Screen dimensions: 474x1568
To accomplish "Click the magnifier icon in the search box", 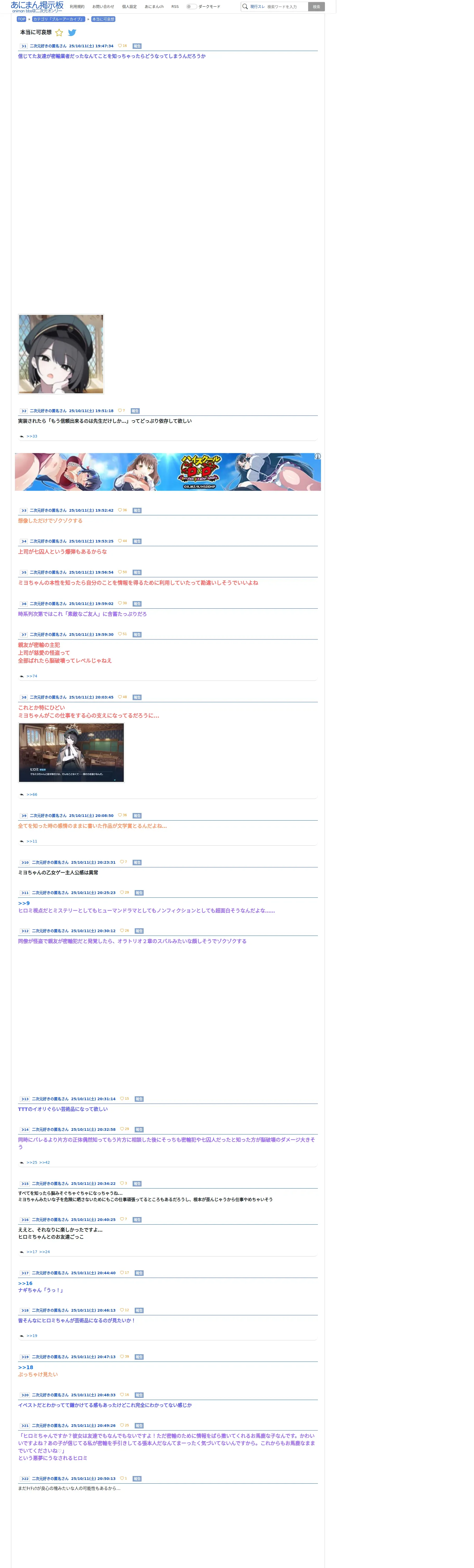I will [x=245, y=7].
